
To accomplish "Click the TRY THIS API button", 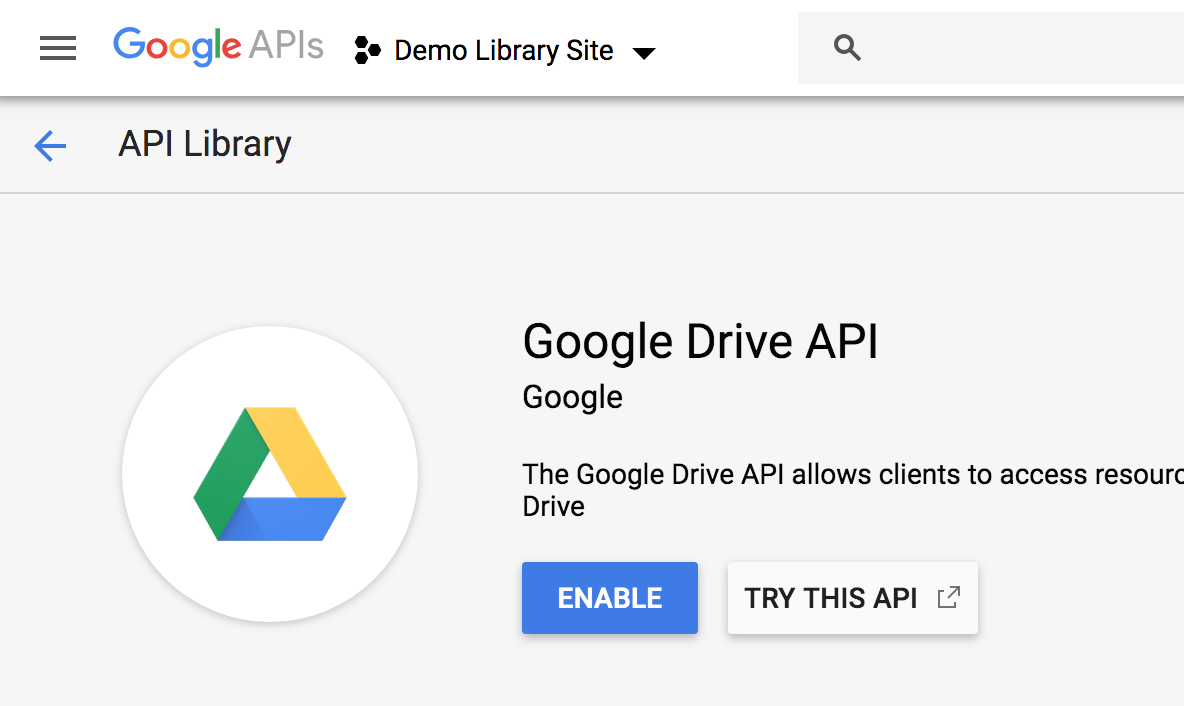I will tap(853, 598).
